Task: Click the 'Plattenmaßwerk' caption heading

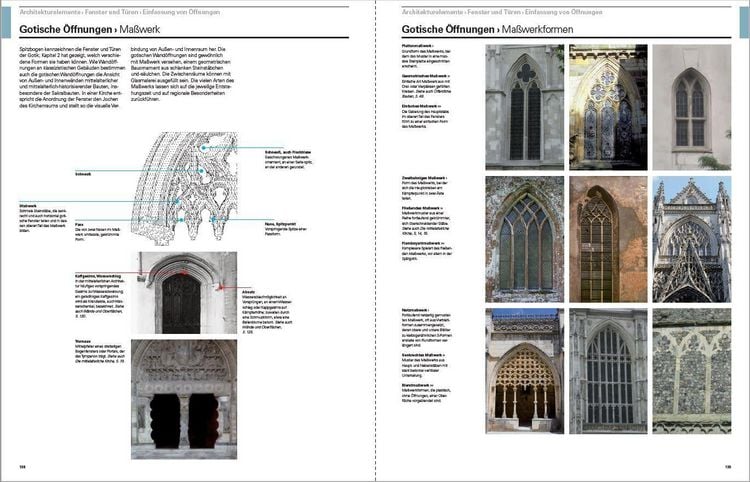Action: click(x=419, y=46)
